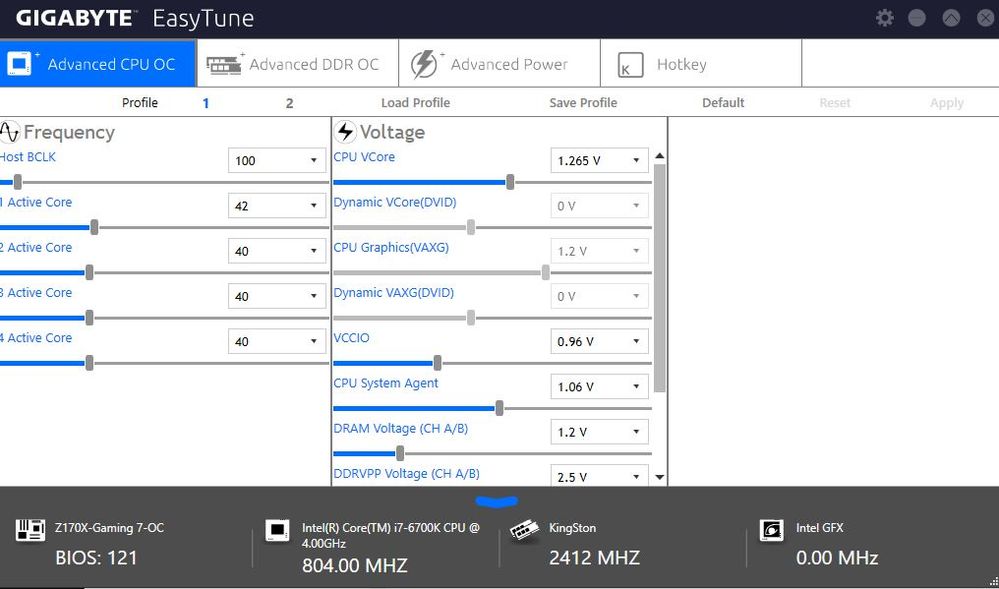This screenshot has height=589, width=999.
Task: Click the motherboard icon for Z170X-Gaming 7-OC
Action: 30,530
